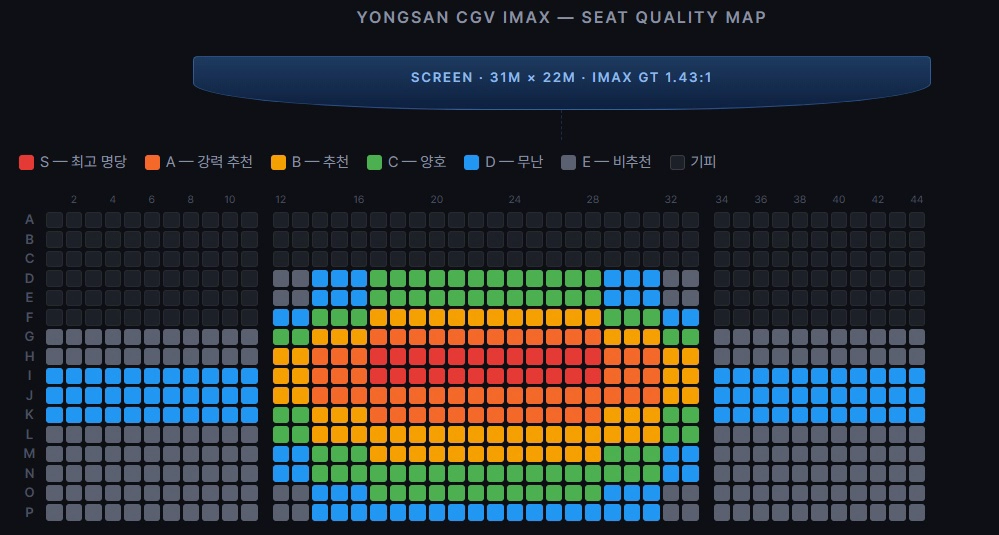Image resolution: width=999 pixels, height=535 pixels.
Task: Click the 'A — 강력 추천' legend label
Action: tap(209, 162)
